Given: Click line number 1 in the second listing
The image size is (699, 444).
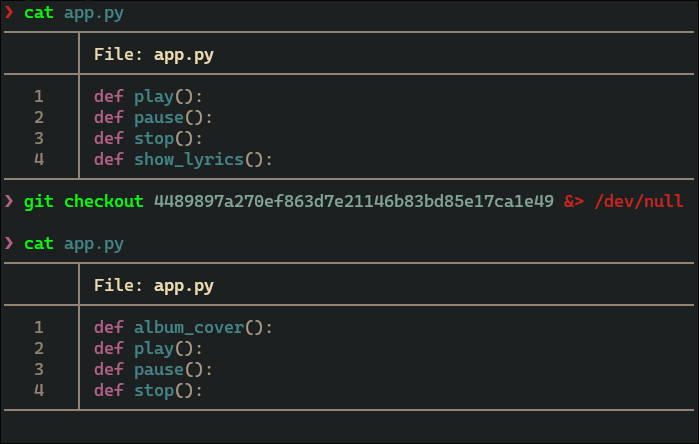Looking at the screenshot, I should tap(39, 328).
